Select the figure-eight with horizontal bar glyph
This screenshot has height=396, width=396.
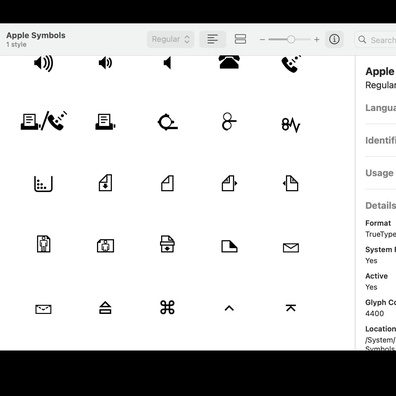(229, 121)
